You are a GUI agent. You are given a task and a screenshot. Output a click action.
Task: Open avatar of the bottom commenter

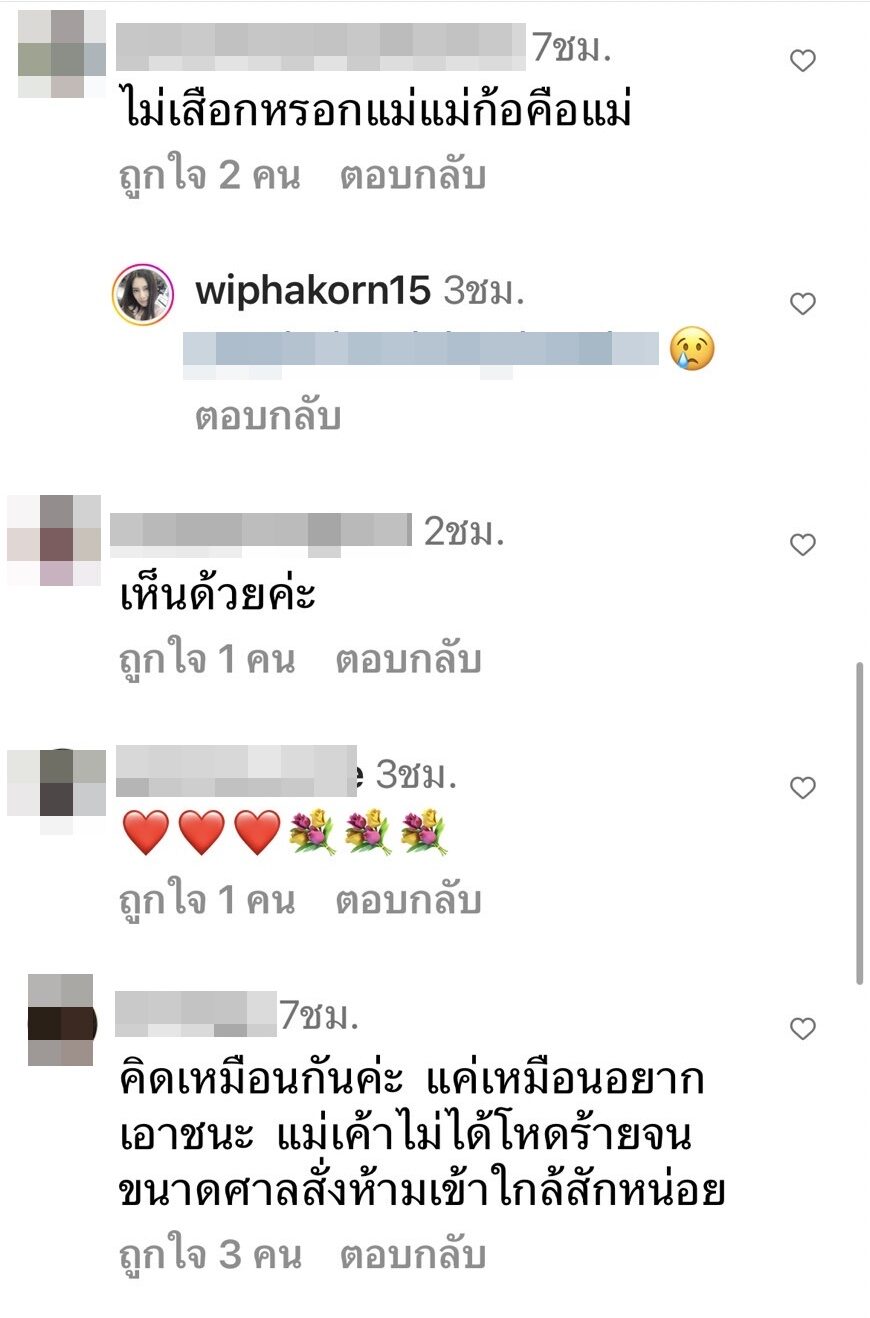tap(60, 1020)
